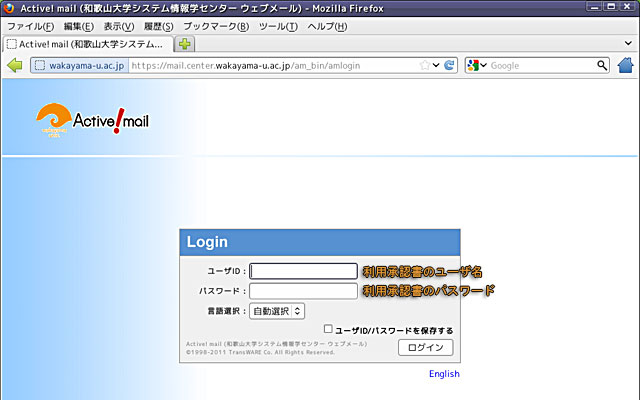This screenshot has width=640, height=400.
Task: Open the 言語選択 dropdown
Action: (277, 311)
